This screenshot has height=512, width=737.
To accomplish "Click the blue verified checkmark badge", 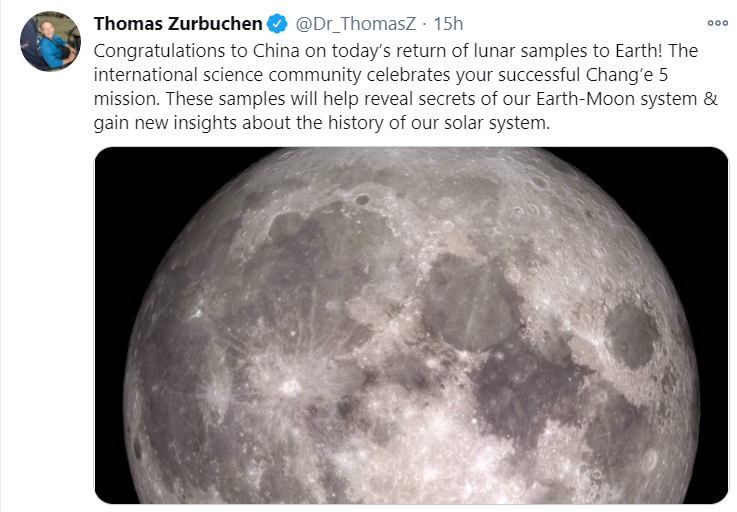I will 277,24.
